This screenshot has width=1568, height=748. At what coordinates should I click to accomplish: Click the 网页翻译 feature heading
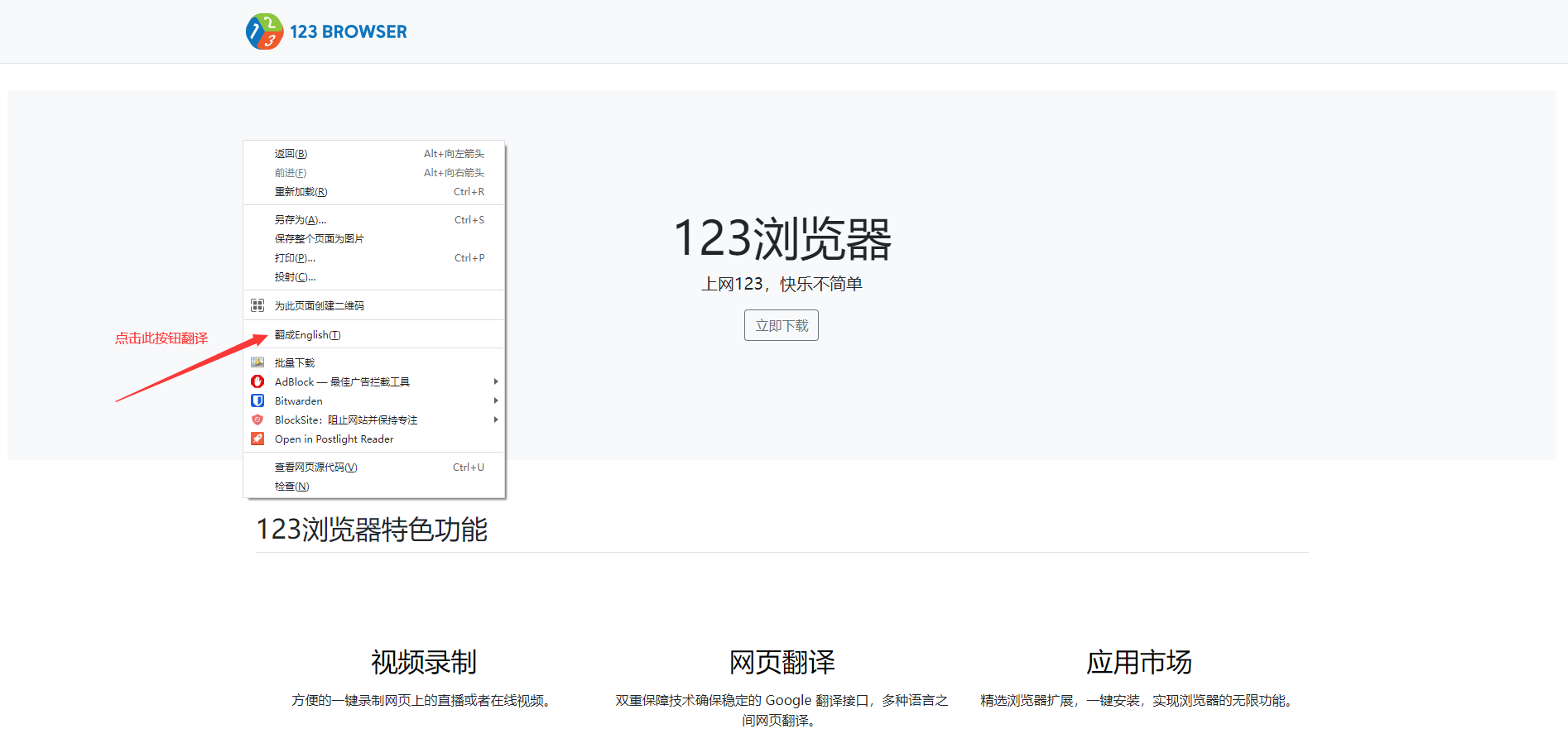click(x=782, y=662)
